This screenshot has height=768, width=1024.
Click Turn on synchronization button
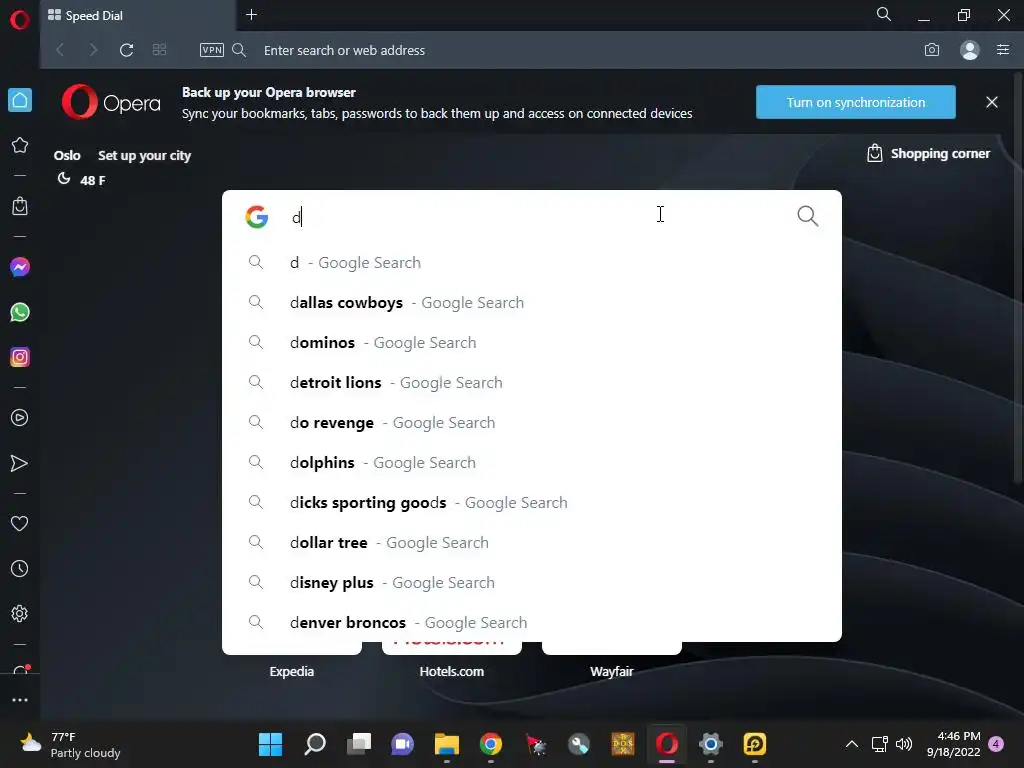(x=856, y=102)
